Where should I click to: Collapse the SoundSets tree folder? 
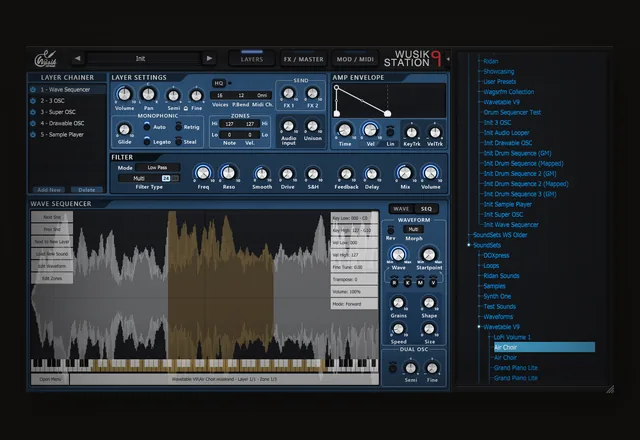pos(469,245)
